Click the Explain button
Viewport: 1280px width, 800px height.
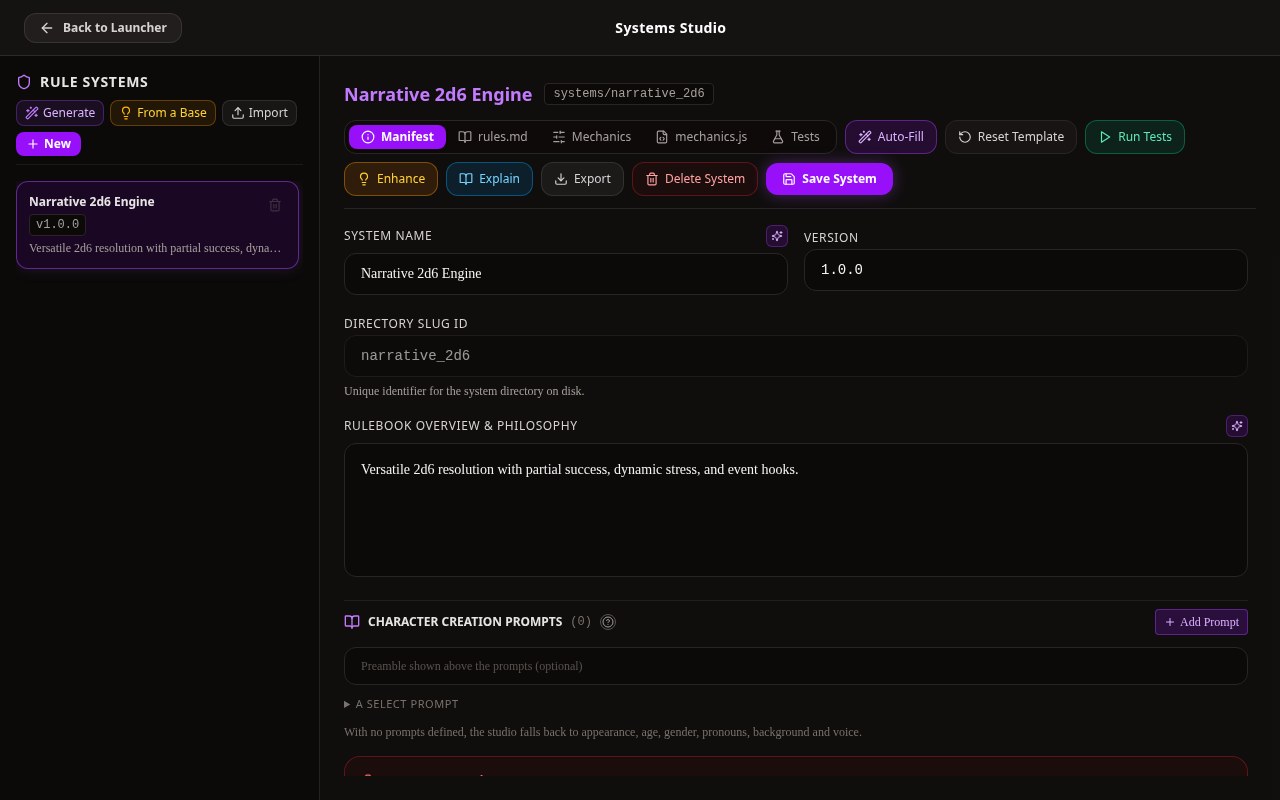[x=489, y=179]
